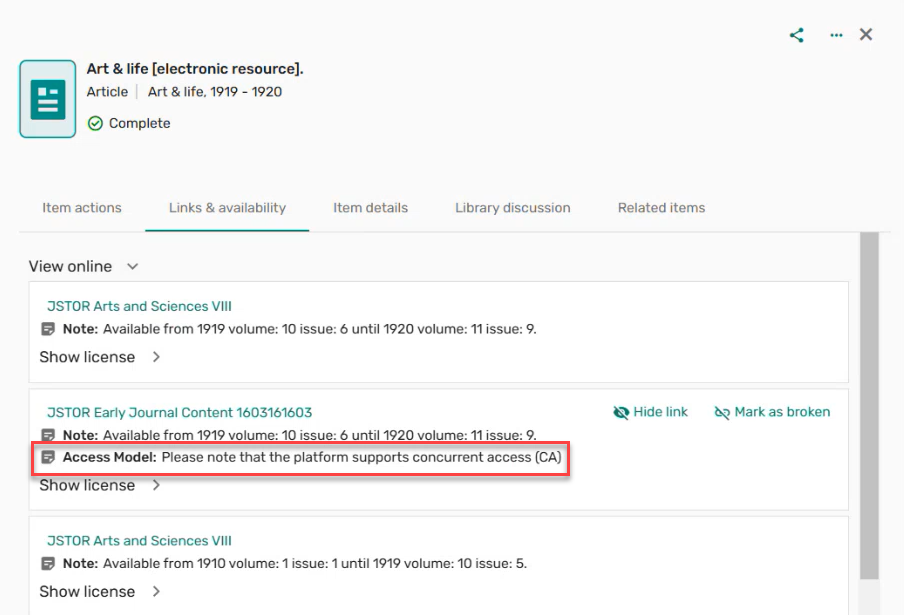
Task: Click the 'Complete' status text
Action: point(140,123)
